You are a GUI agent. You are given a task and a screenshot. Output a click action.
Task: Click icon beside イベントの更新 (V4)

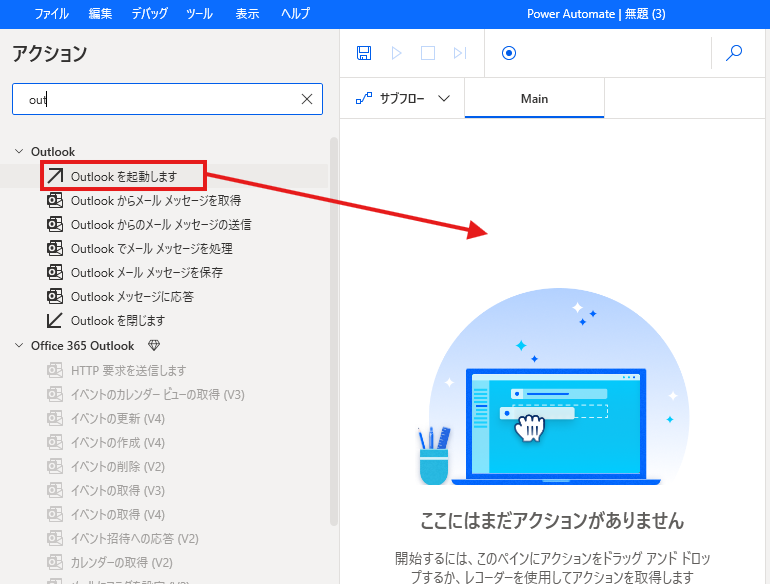tap(55, 418)
